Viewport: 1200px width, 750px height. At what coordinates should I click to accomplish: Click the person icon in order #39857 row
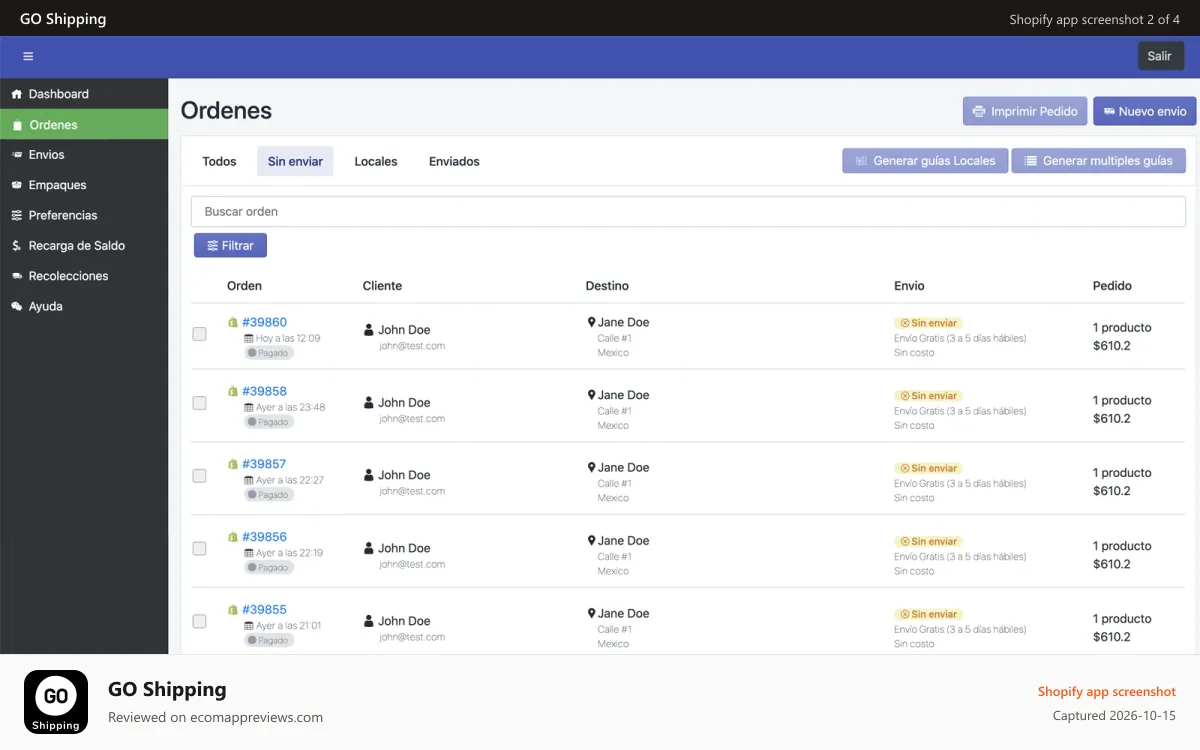point(369,474)
